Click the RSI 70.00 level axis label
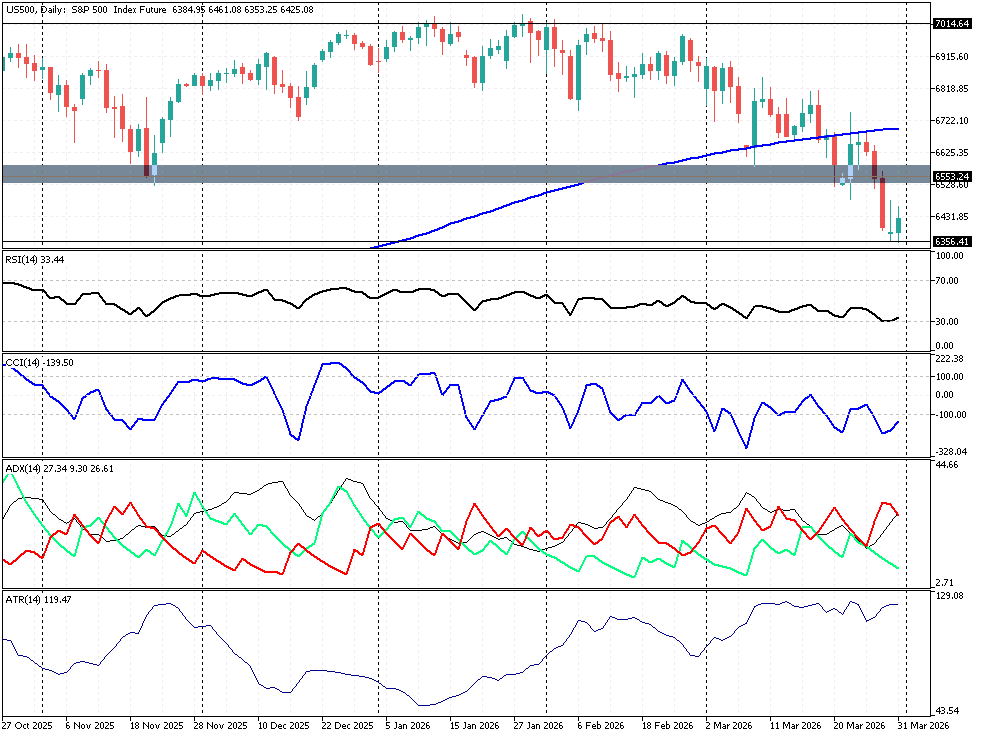This screenshot has width=983, height=737. click(x=948, y=281)
